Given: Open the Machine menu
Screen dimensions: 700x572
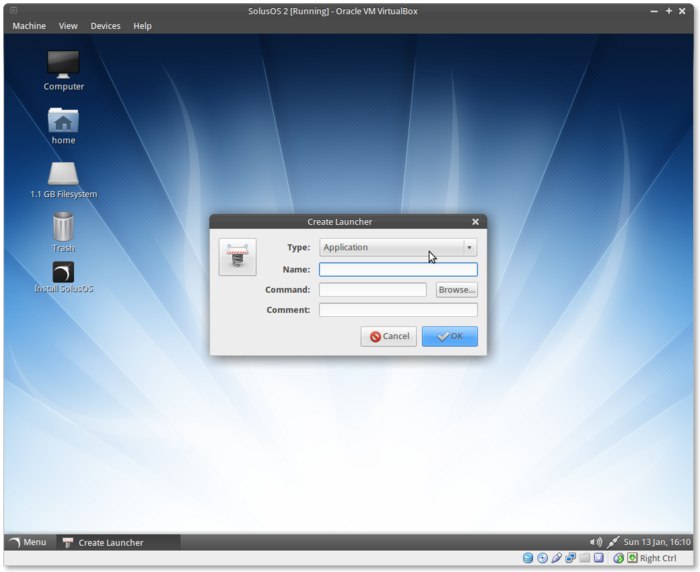Looking at the screenshot, I should click(29, 26).
